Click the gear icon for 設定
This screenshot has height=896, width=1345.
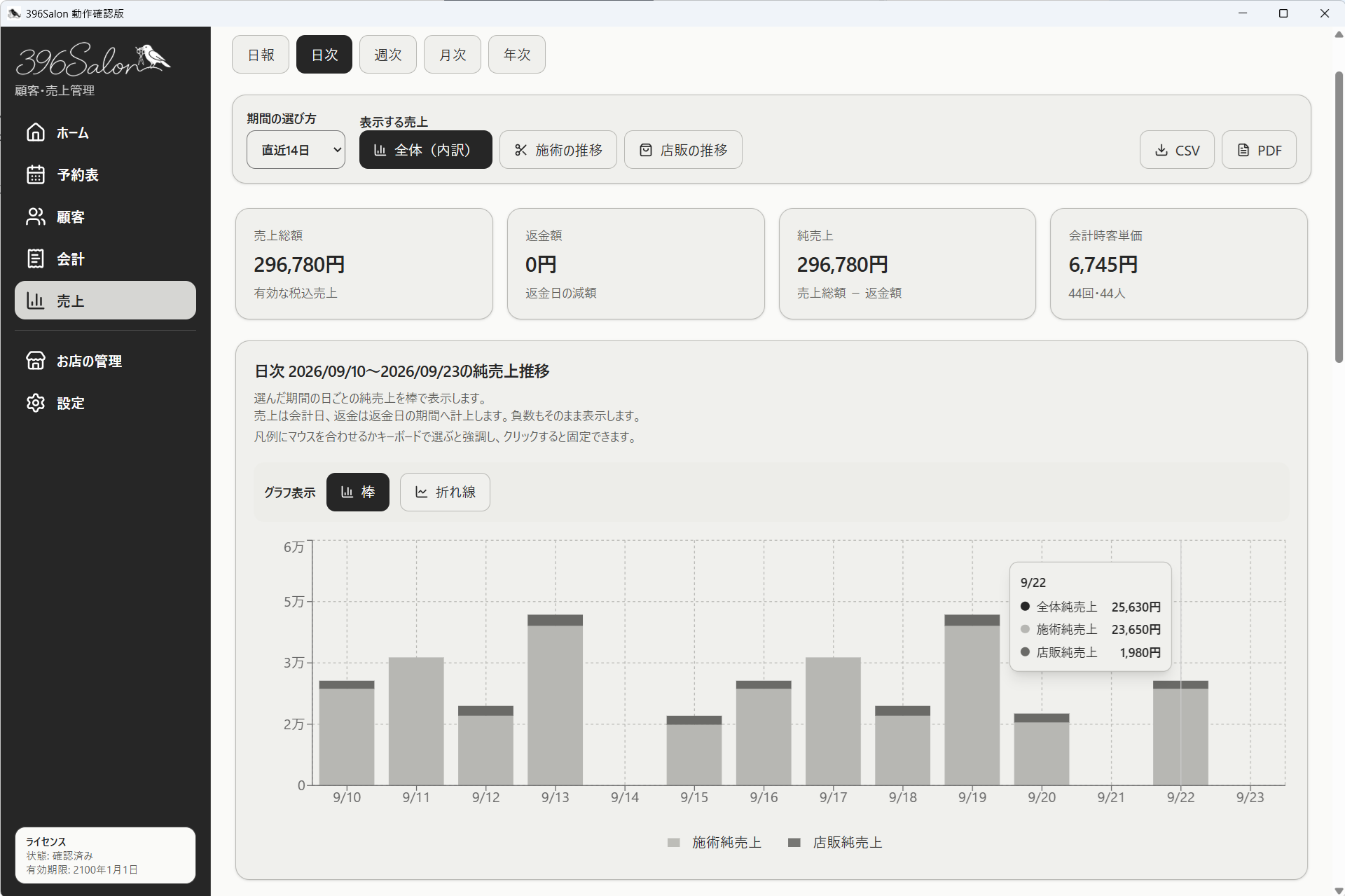click(x=36, y=403)
